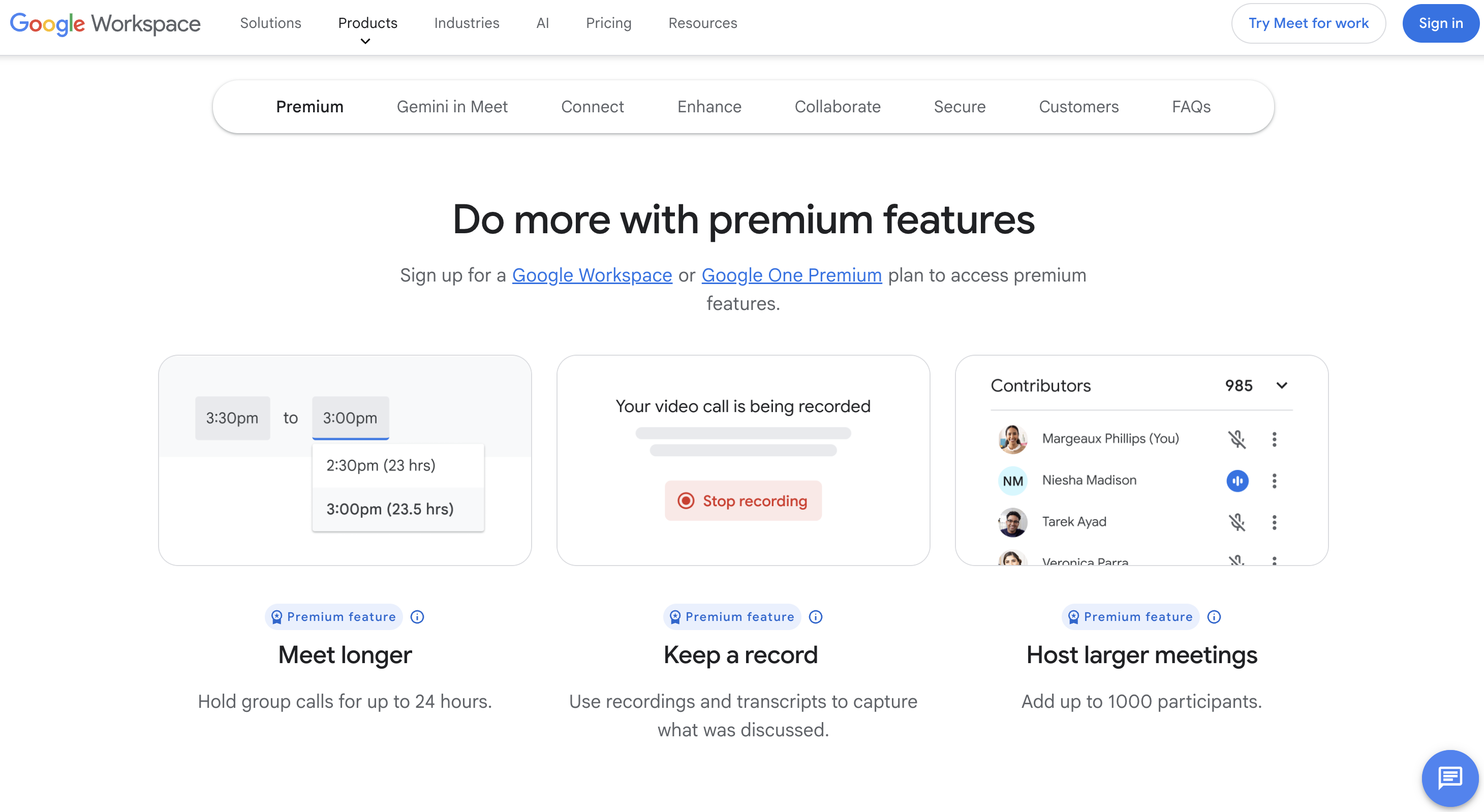Click the Stop recording button

click(x=743, y=501)
